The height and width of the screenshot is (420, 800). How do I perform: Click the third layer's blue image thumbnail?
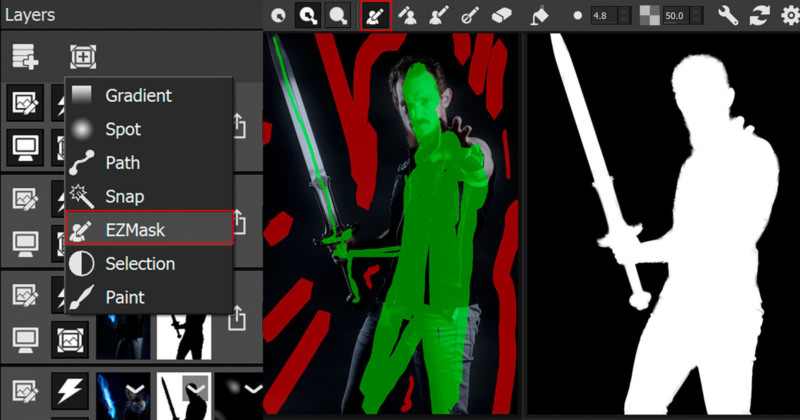pyautogui.click(x=123, y=337)
